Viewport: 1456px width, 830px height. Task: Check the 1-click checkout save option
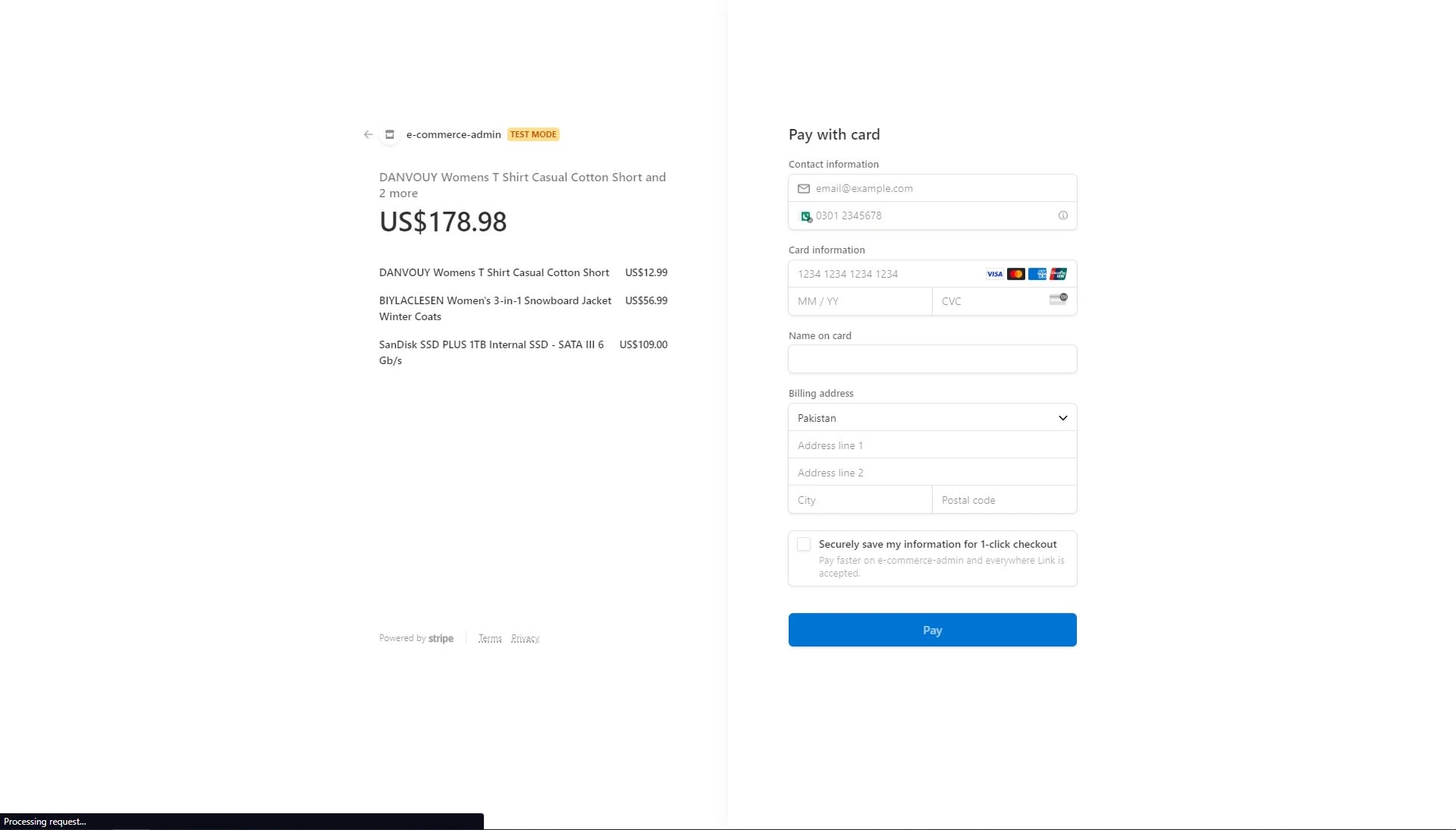pos(804,544)
